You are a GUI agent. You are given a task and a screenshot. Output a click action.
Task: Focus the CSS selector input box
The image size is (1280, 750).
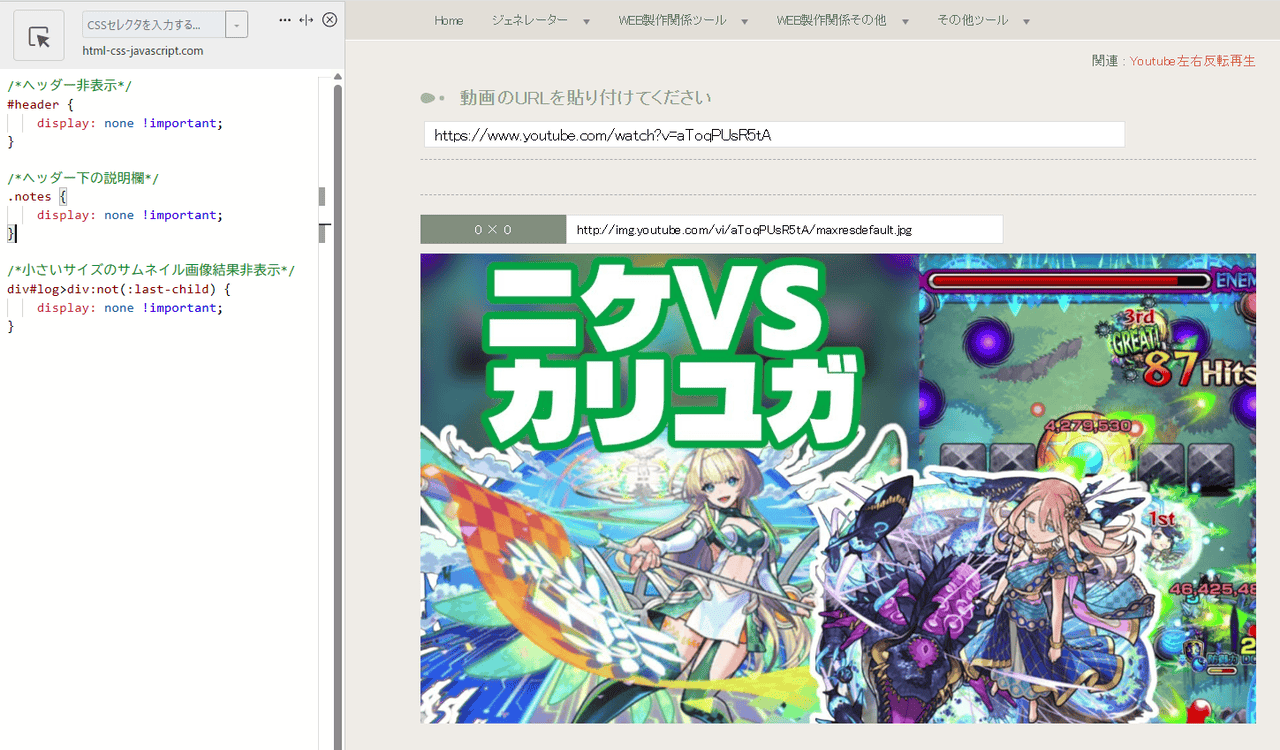point(153,25)
